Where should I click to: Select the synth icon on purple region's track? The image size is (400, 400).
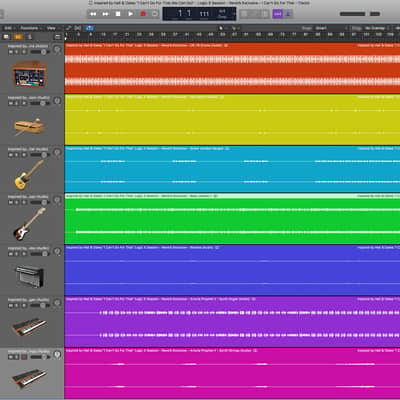tap(29, 327)
